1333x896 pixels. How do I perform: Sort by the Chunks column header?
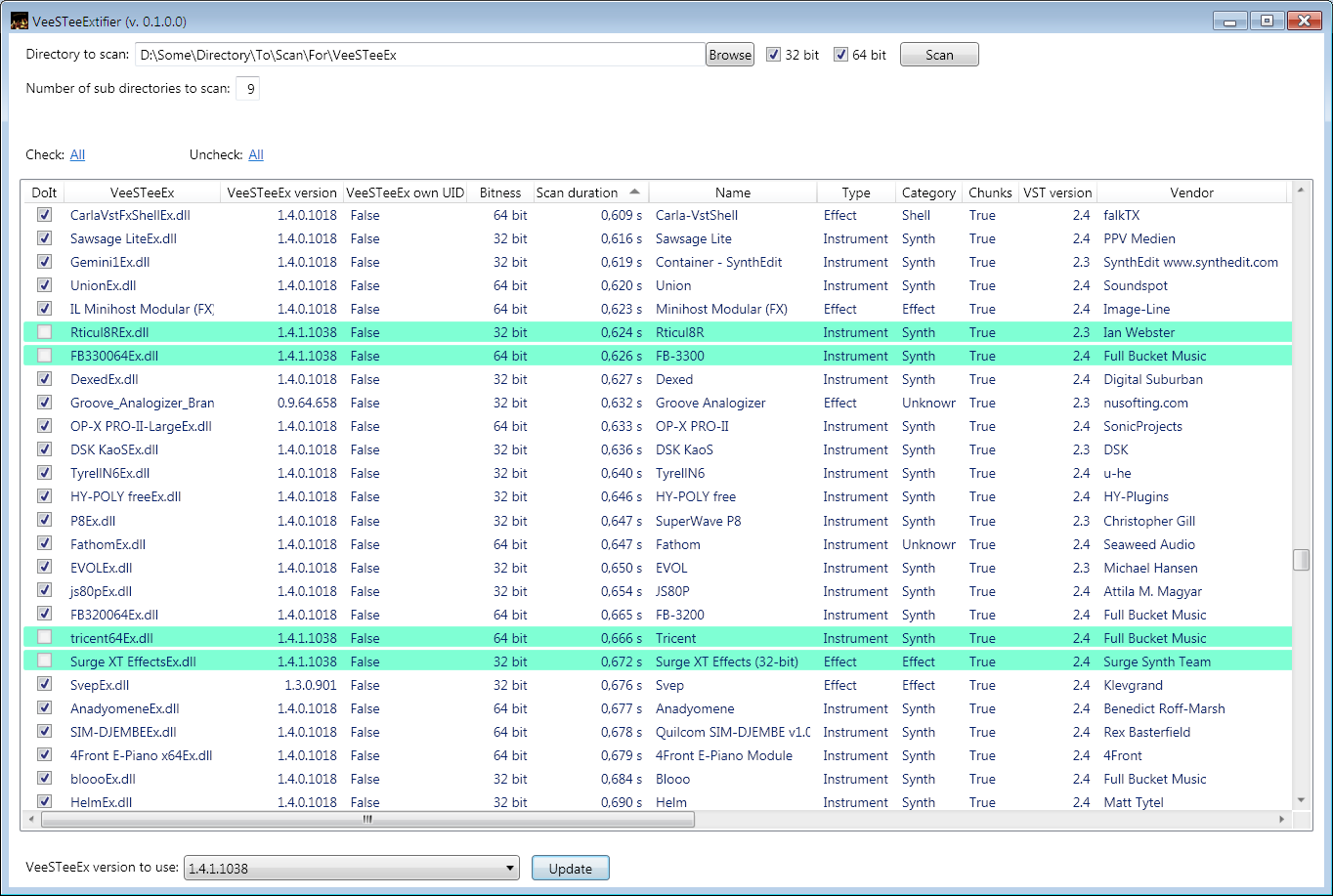tap(990, 192)
